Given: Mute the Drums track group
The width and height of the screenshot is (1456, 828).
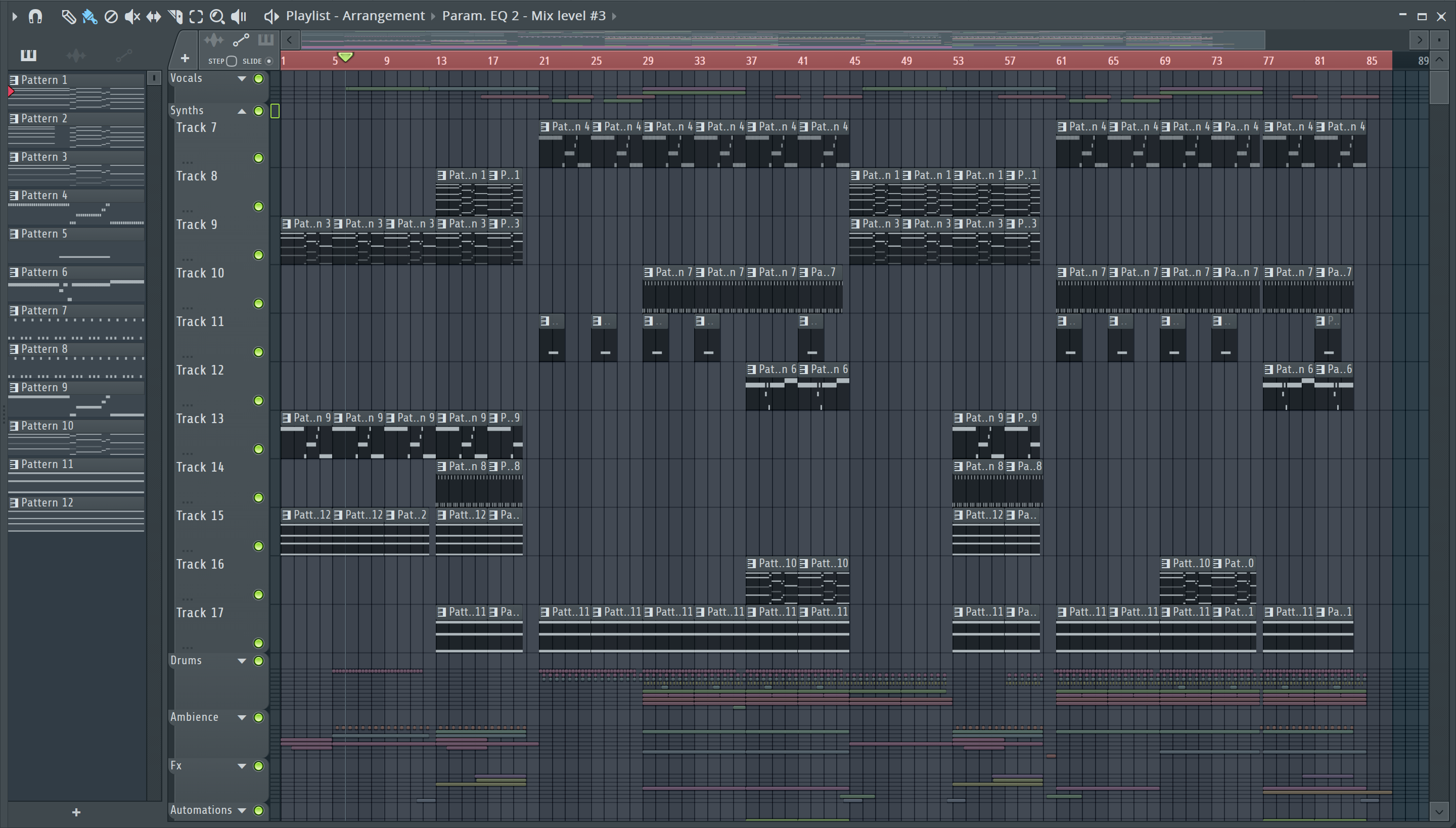Looking at the screenshot, I should (259, 661).
